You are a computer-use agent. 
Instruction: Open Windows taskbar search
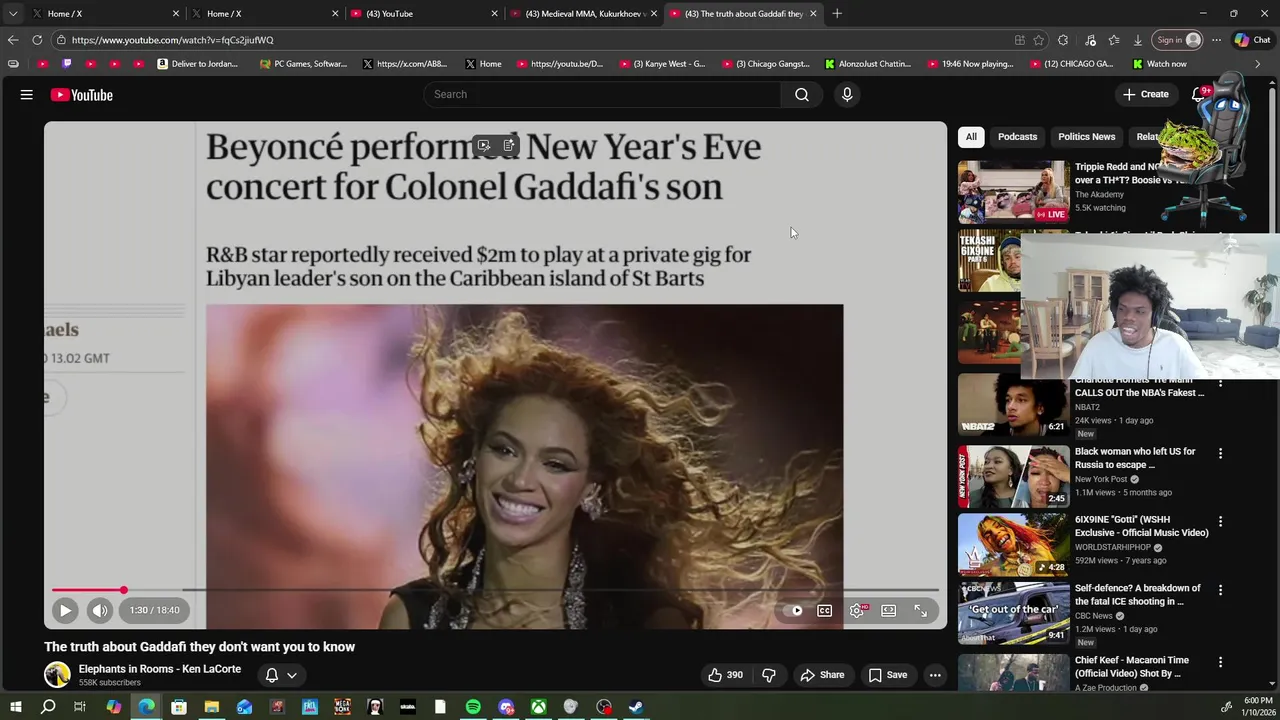point(48,707)
